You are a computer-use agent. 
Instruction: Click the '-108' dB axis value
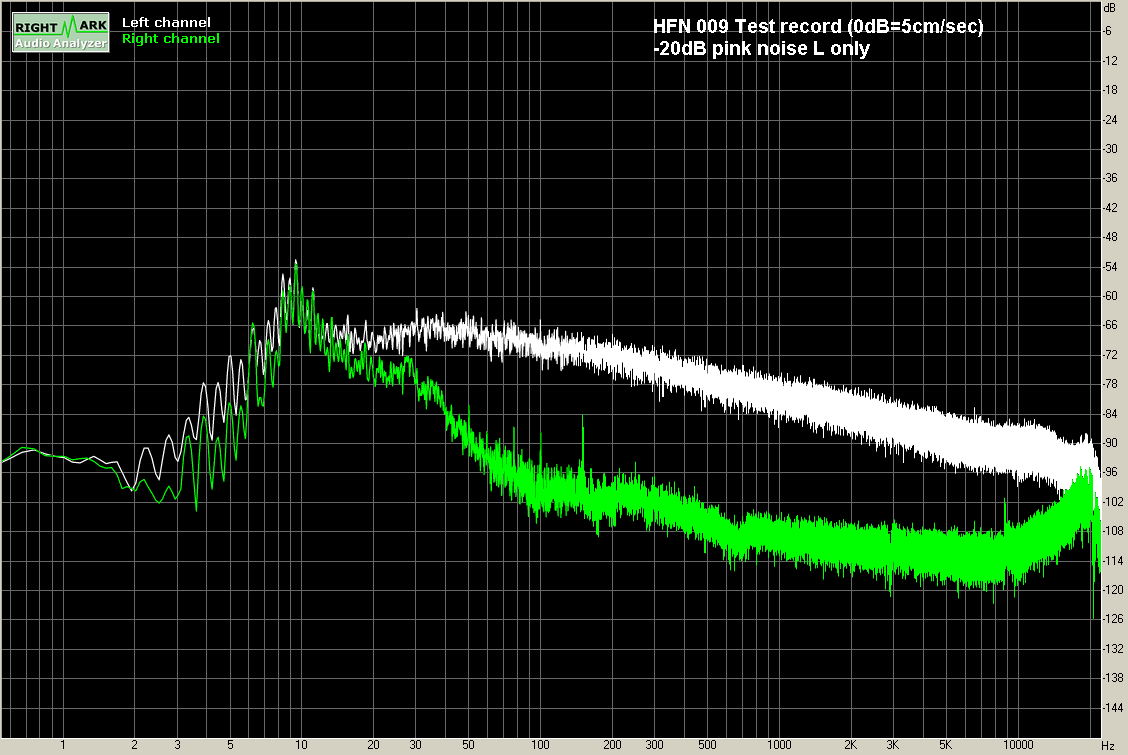point(1113,531)
